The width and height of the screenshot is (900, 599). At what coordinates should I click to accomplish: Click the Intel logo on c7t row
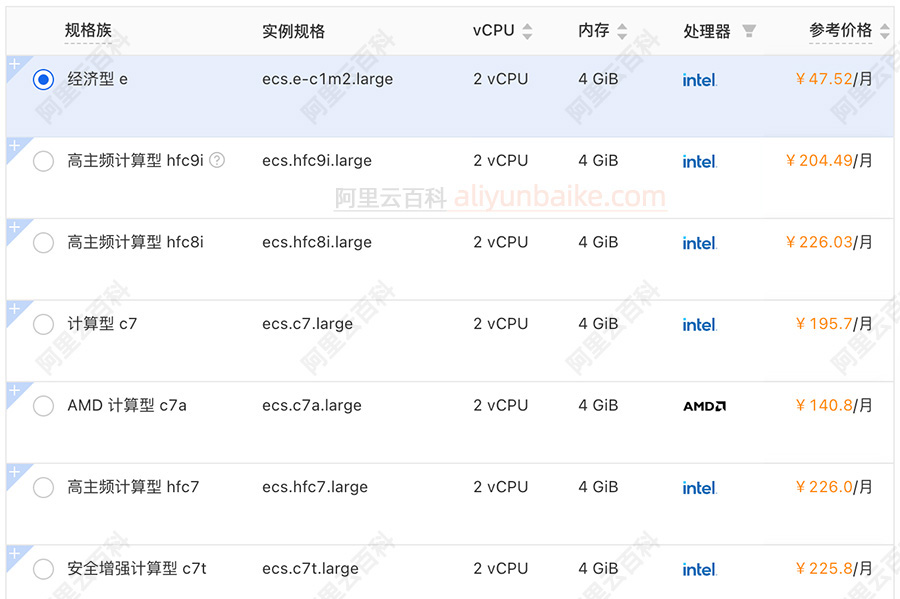(698, 569)
